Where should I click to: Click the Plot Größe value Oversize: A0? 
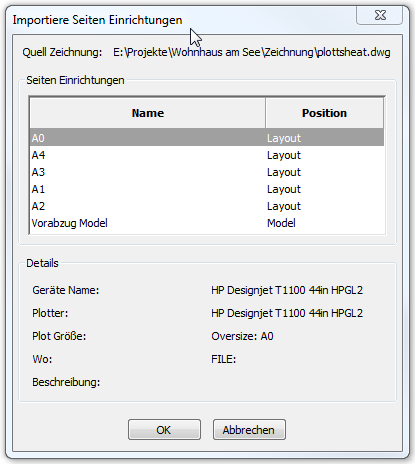pyautogui.click(x=242, y=336)
